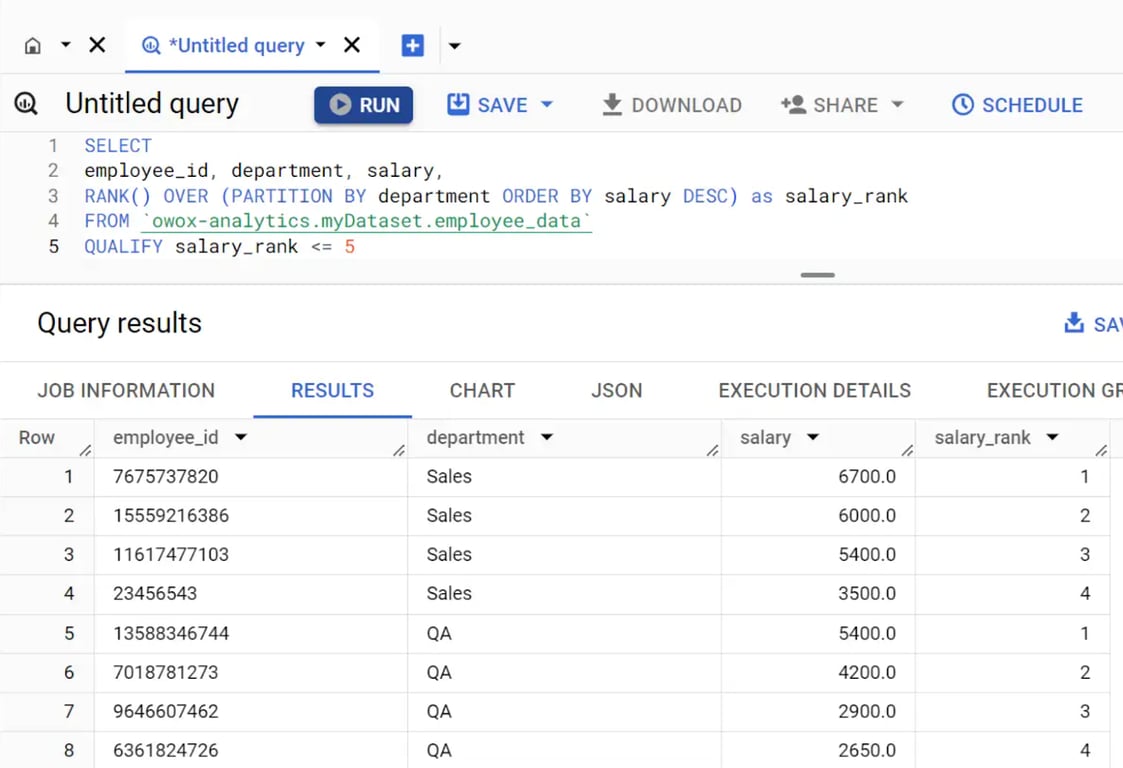Save the query

tap(488, 105)
